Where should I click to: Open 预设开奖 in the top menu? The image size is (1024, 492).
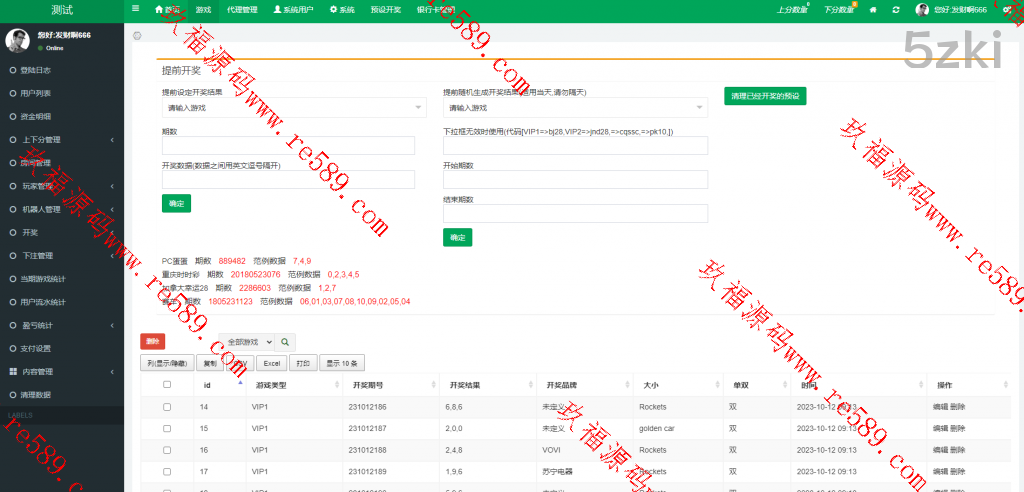click(384, 9)
